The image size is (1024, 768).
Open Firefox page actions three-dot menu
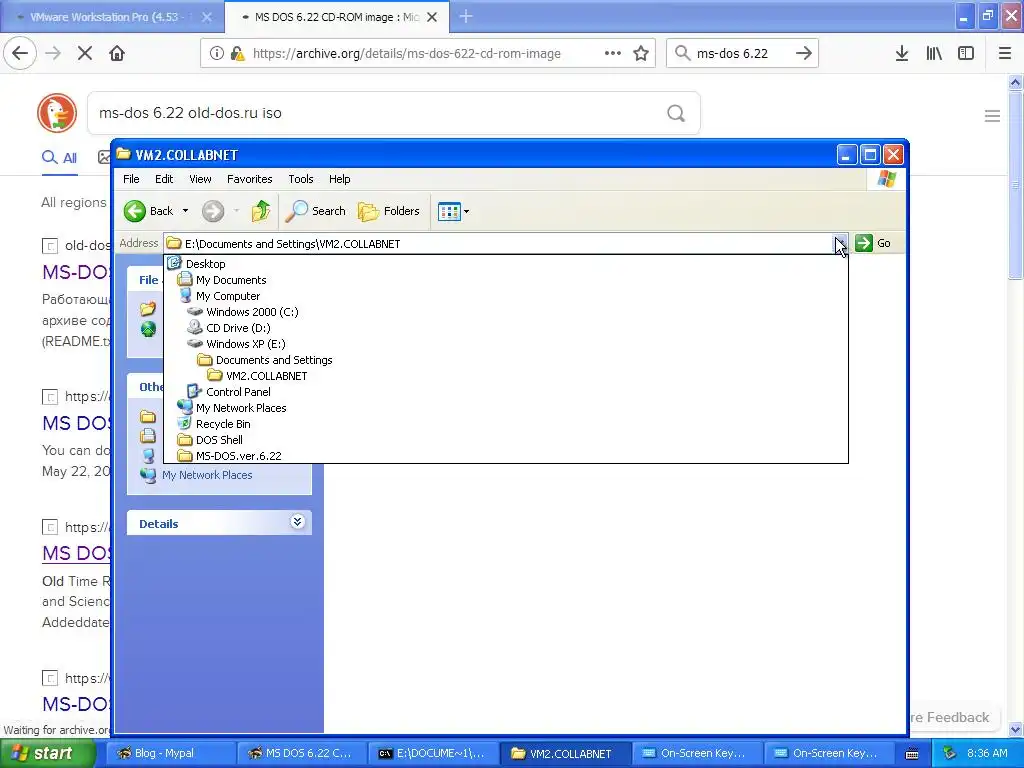point(613,53)
